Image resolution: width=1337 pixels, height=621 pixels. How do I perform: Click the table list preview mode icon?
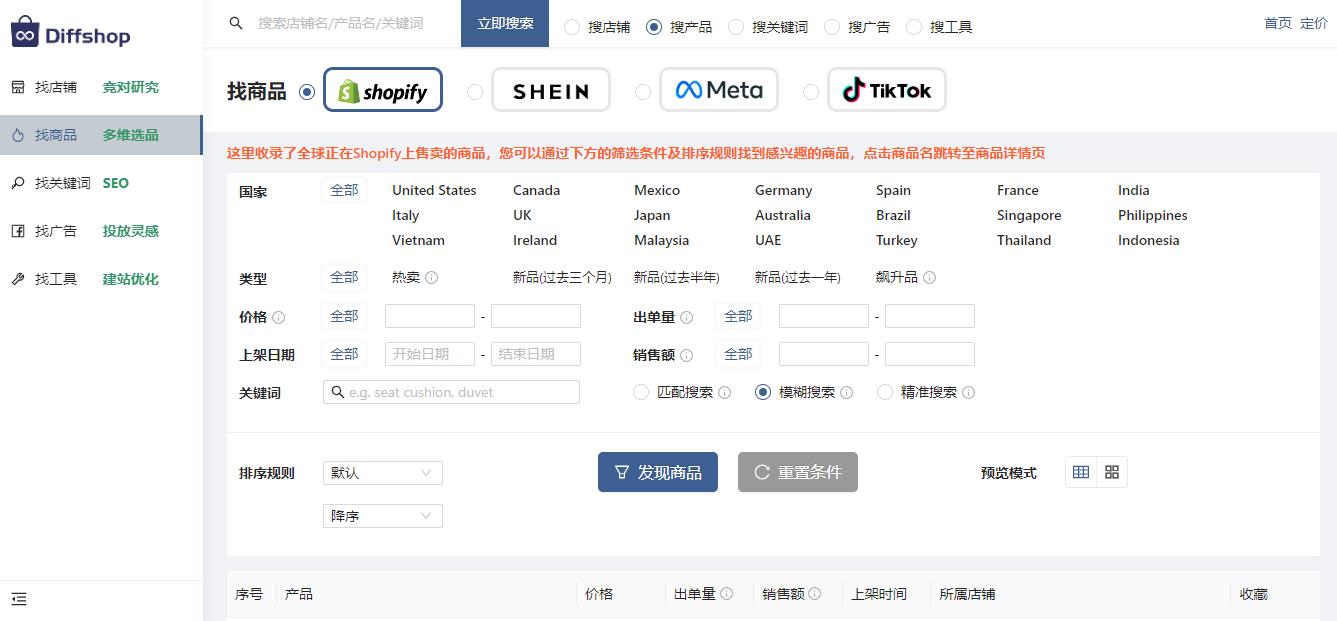1081,473
